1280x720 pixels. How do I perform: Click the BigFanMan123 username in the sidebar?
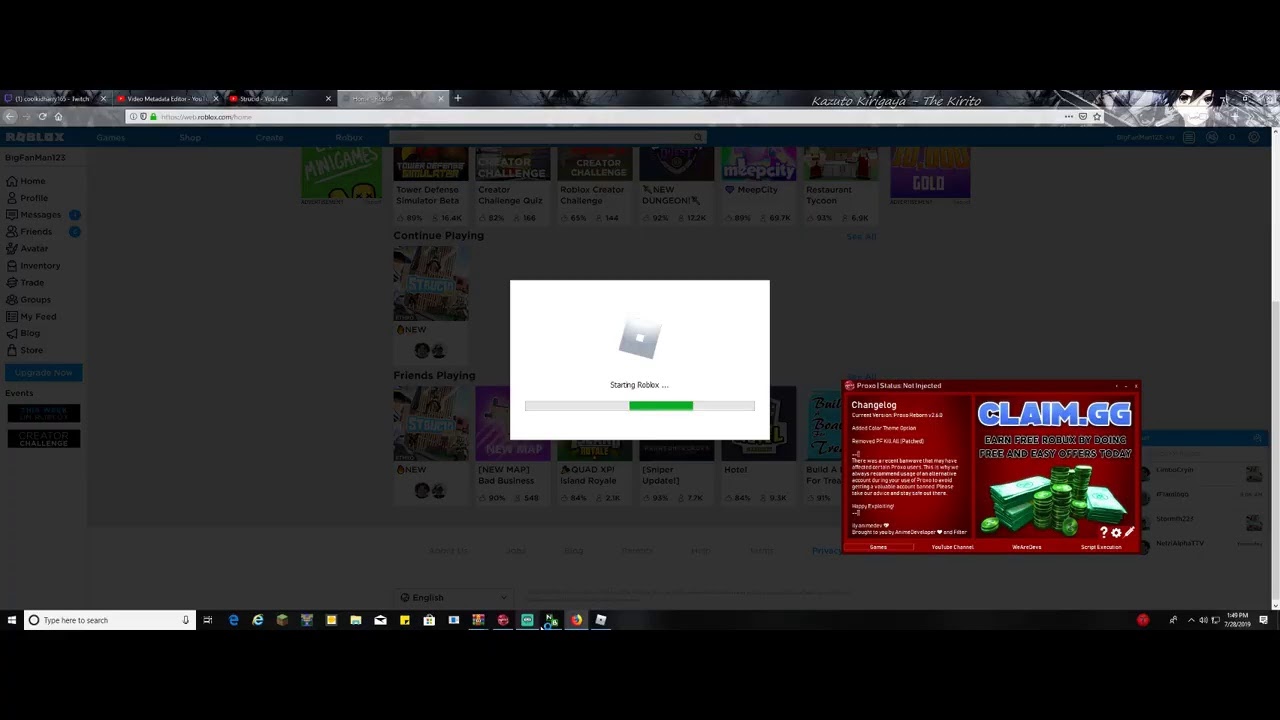(35, 158)
